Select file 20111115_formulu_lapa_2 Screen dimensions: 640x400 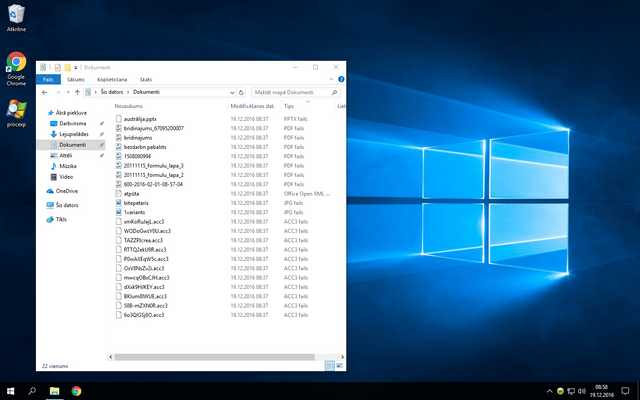click(153, 175)
